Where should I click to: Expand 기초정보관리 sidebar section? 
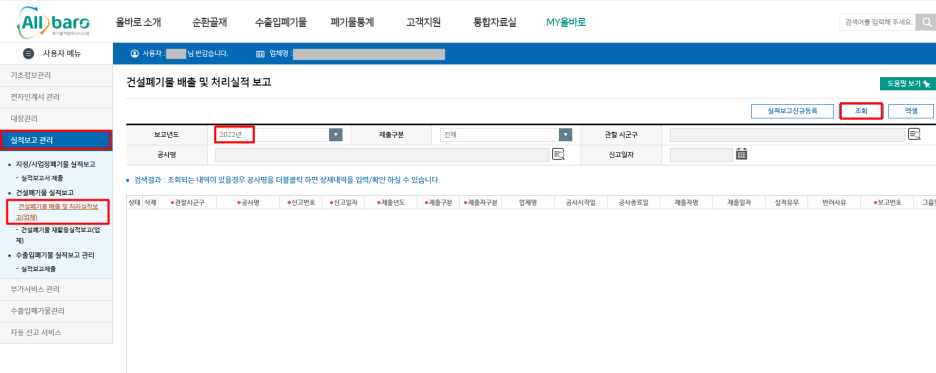tap(56, 76)
